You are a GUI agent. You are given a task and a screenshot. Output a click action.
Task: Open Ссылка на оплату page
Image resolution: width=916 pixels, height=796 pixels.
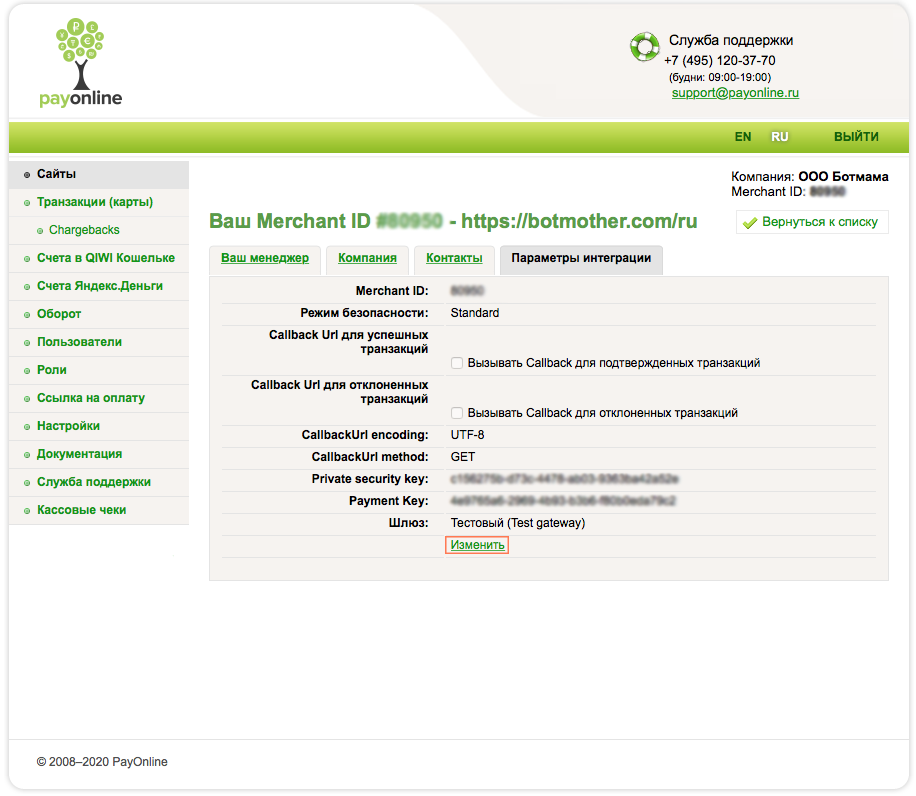(99, 398)
